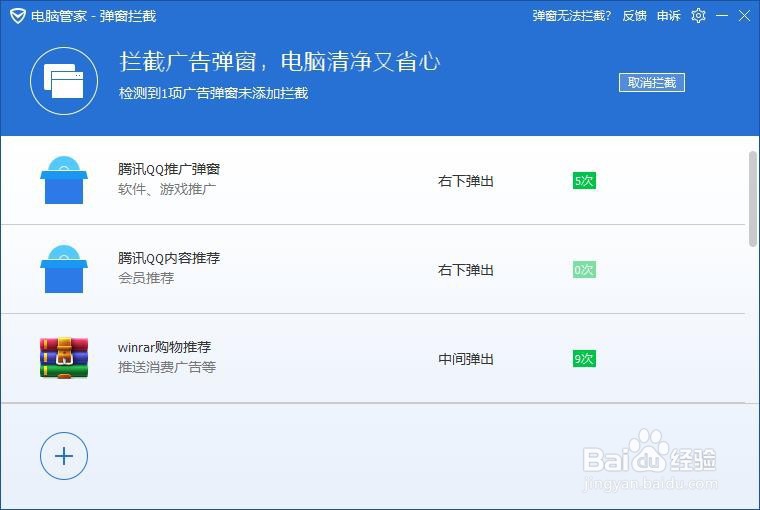The image size is (760, 510).
Task: Click the 9次 count badge
Action: (584, 359)
